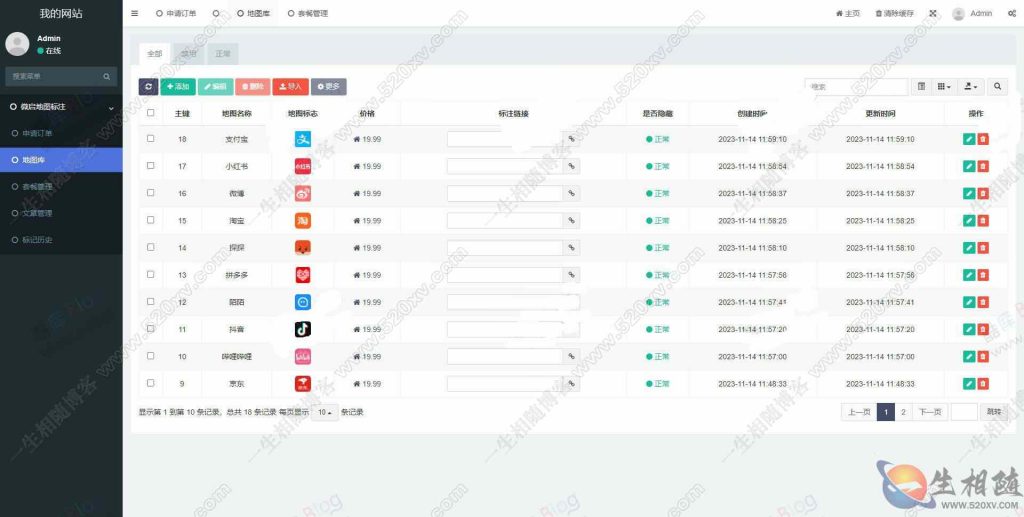Click the refresh table button
The width and height of the screenshot is (1024, 517).
tap(148, 86)
